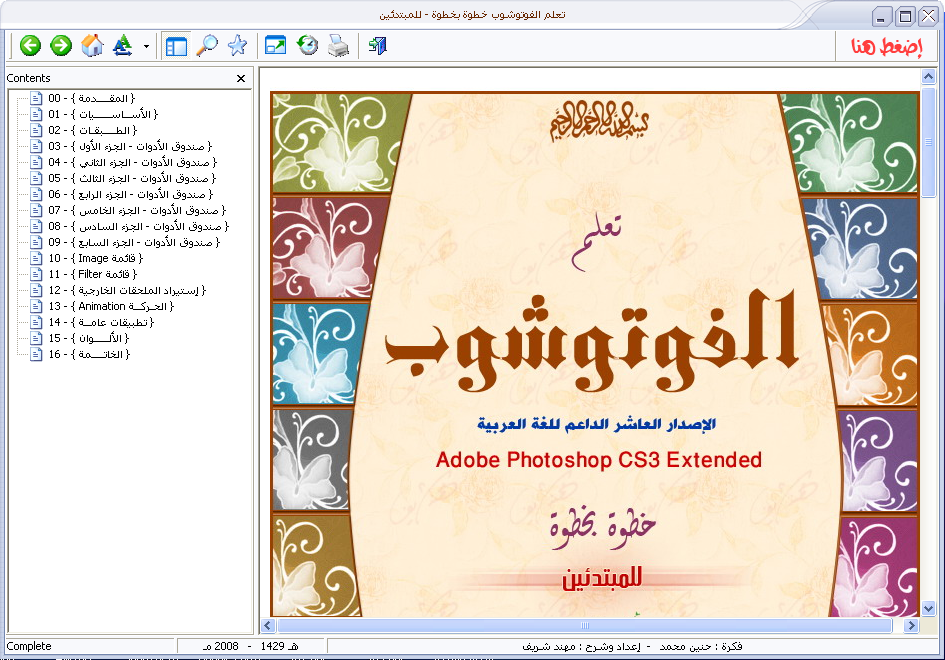Click status bar date 2008 - 1429
Screen dimensions: 945x660
click(x=250, y=646)
